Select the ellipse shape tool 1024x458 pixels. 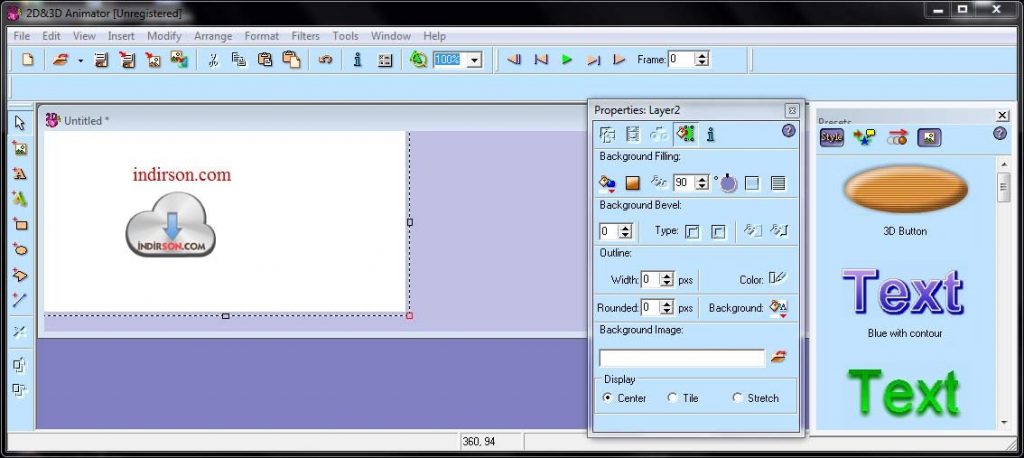coord(20,250)
